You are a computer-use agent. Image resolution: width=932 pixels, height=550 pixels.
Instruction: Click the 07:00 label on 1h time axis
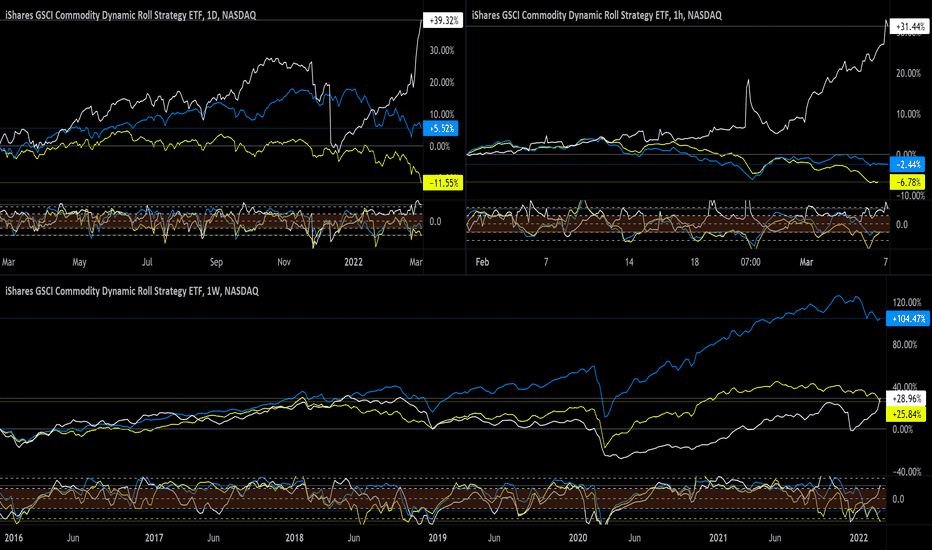point(750,262)
